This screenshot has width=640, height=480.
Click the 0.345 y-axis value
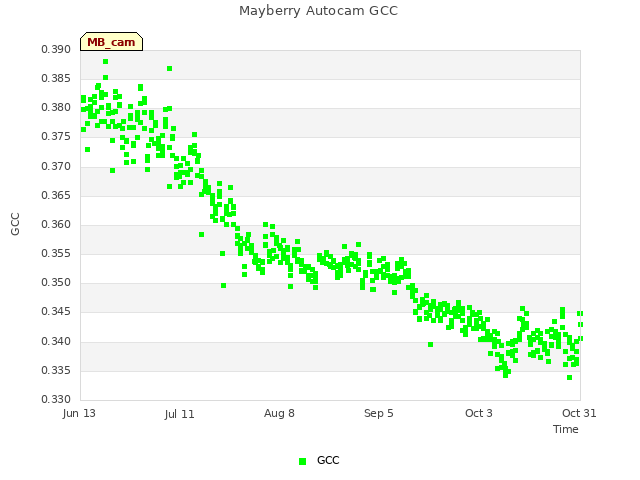pyautogui.click(x=56, y=311)
